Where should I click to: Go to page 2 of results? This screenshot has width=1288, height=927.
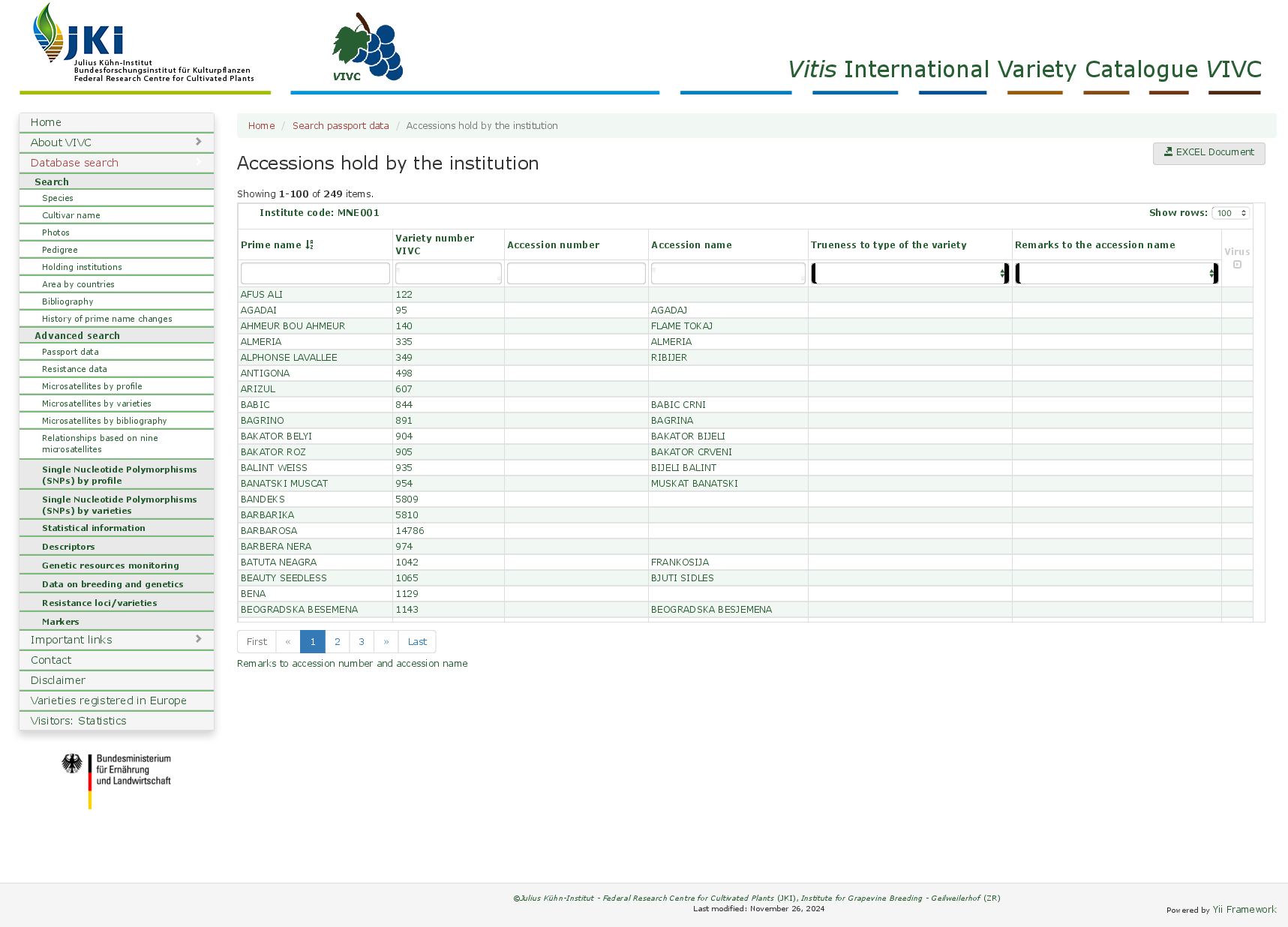point(338,642)
